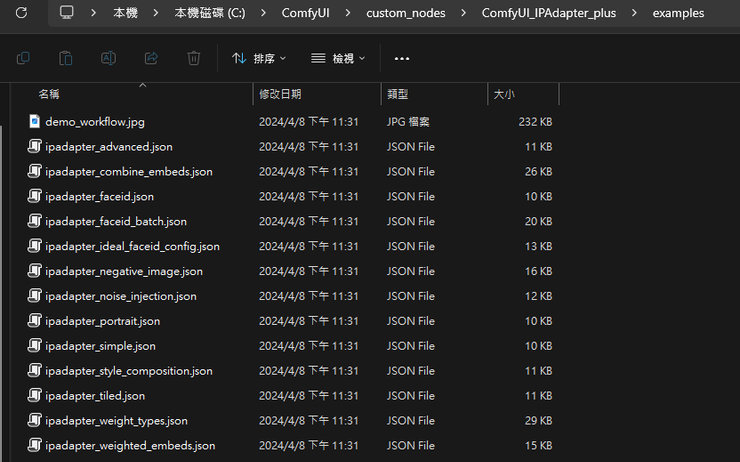Click the 232 KB size of demo_workflow.jpg
The image size is (740, 462).
point(535,122)
